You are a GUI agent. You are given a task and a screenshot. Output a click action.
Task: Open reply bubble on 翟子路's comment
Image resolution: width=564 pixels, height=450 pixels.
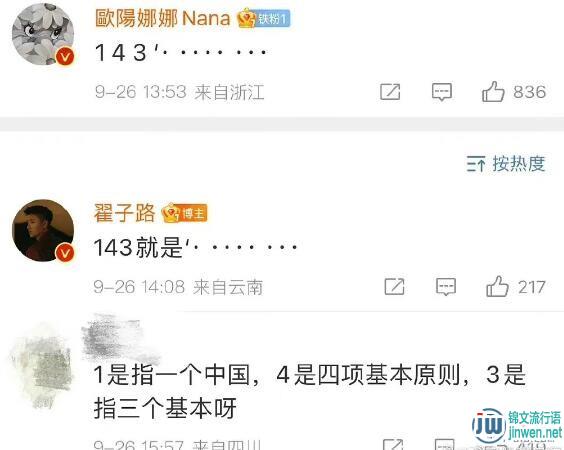446,287
